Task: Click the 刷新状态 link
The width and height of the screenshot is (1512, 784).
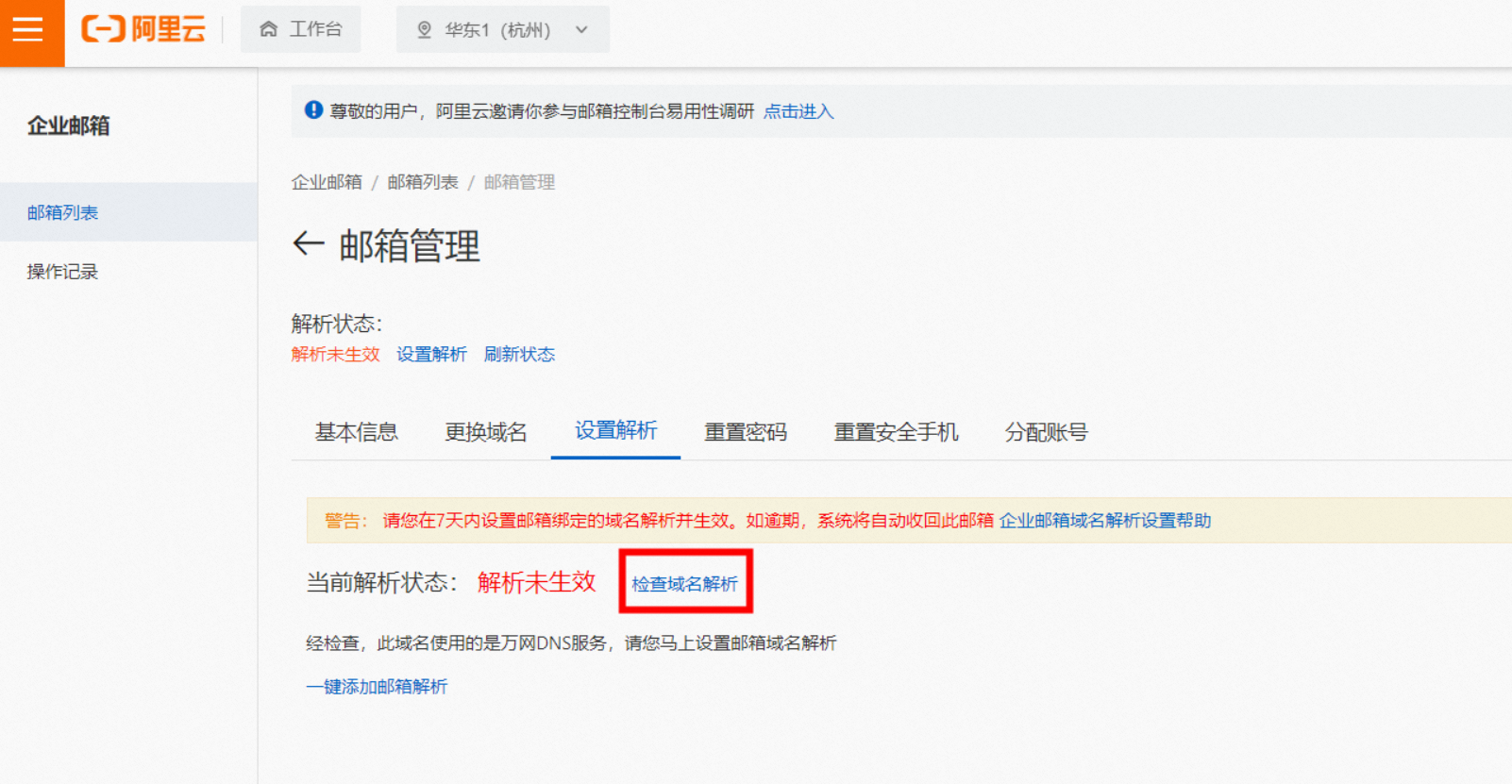Action: 519,355
